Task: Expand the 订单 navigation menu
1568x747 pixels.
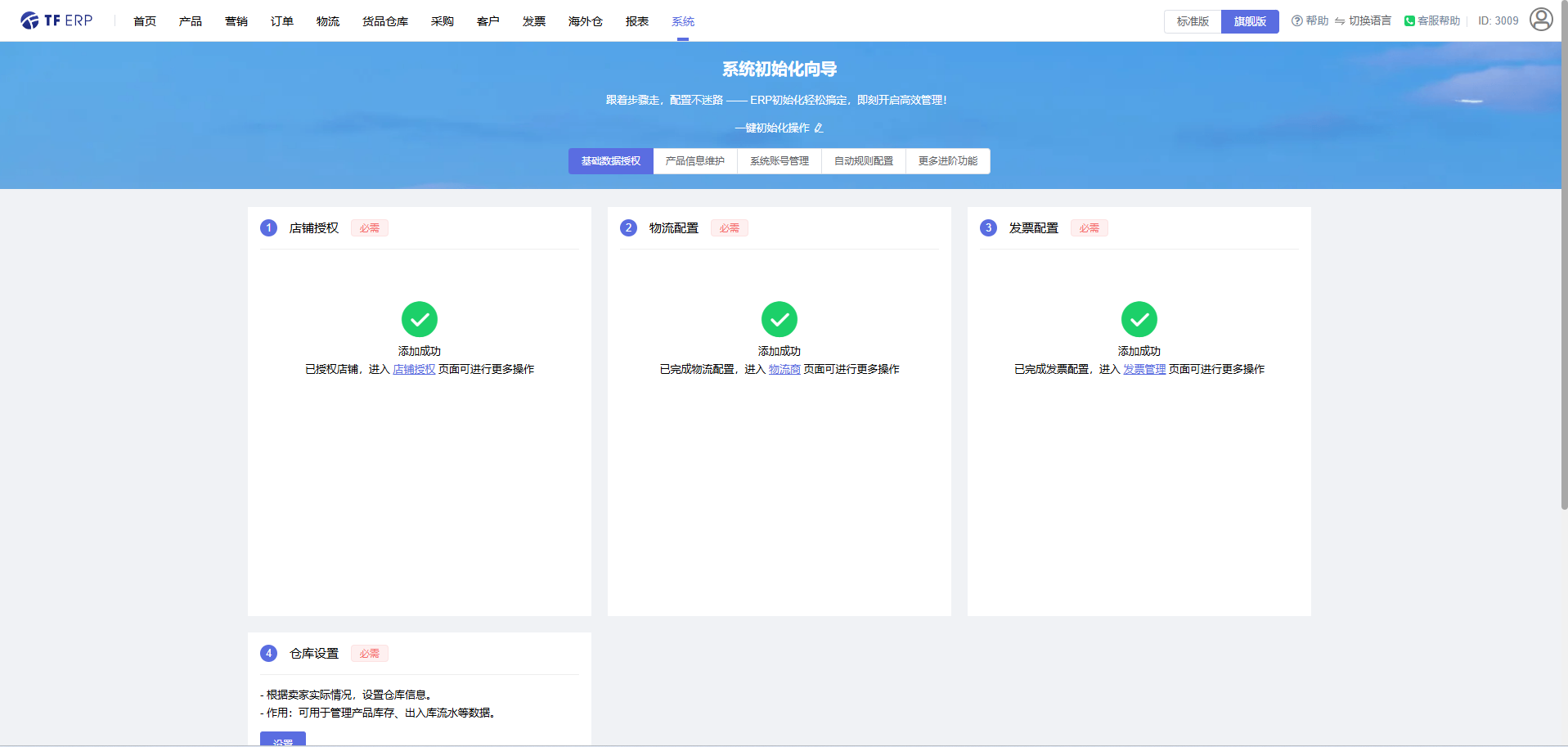Action: (281, 21)
